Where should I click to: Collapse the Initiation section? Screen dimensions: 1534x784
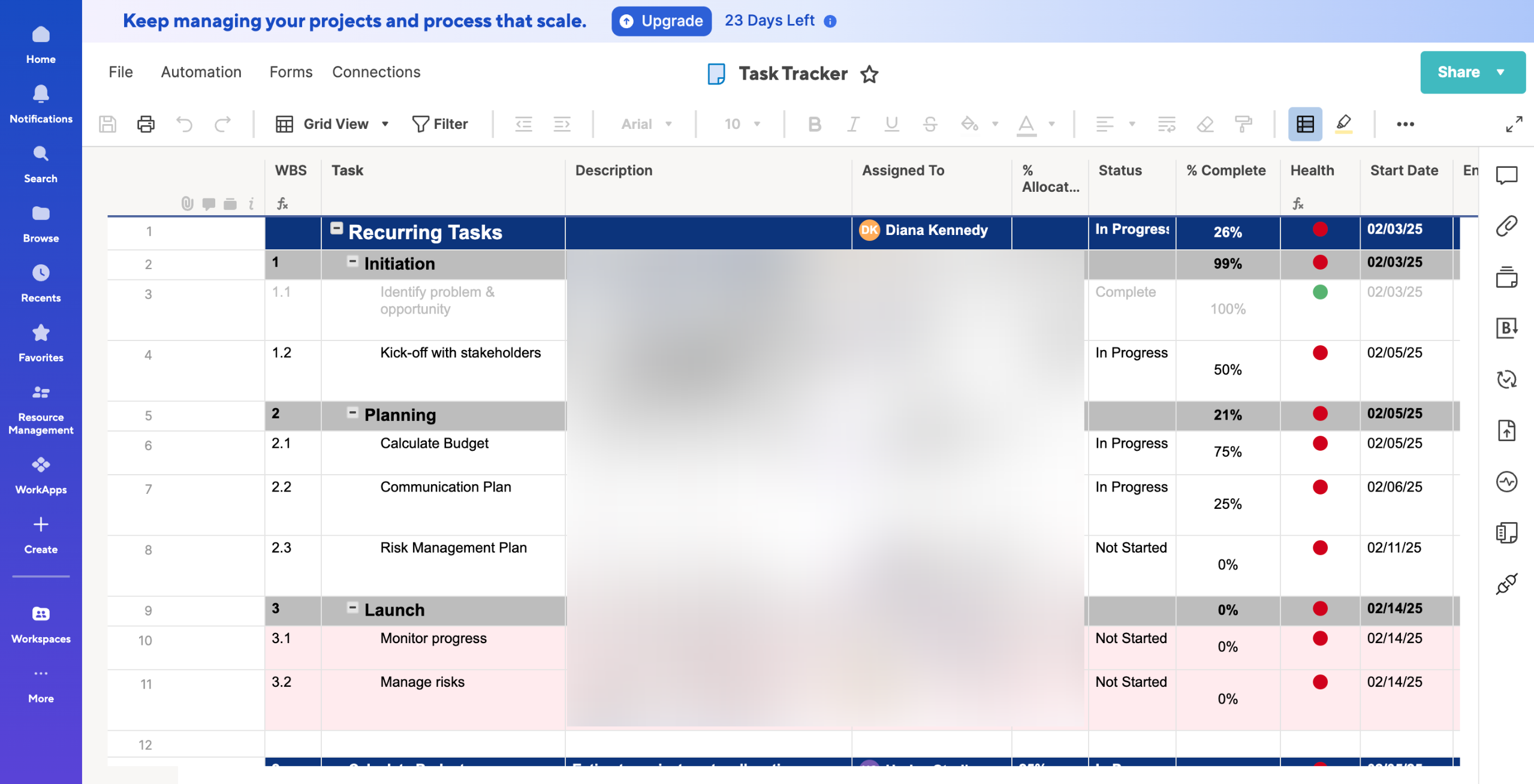352,261
